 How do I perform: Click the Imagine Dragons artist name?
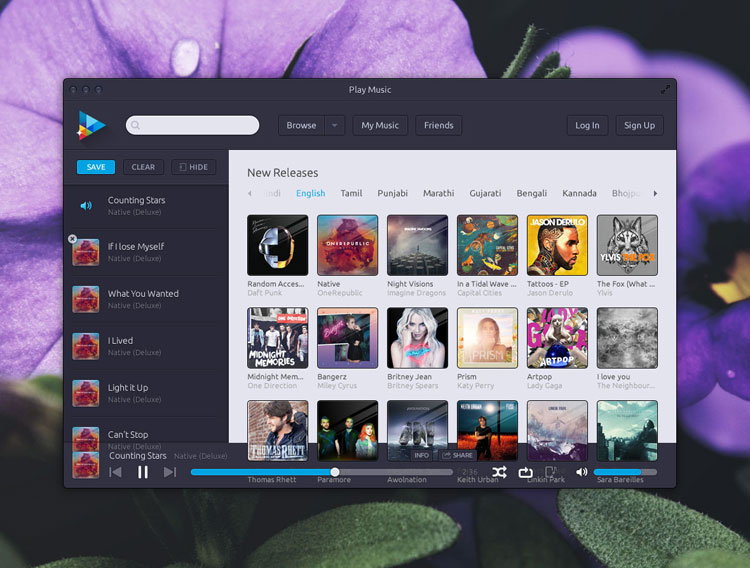[416, 293]
